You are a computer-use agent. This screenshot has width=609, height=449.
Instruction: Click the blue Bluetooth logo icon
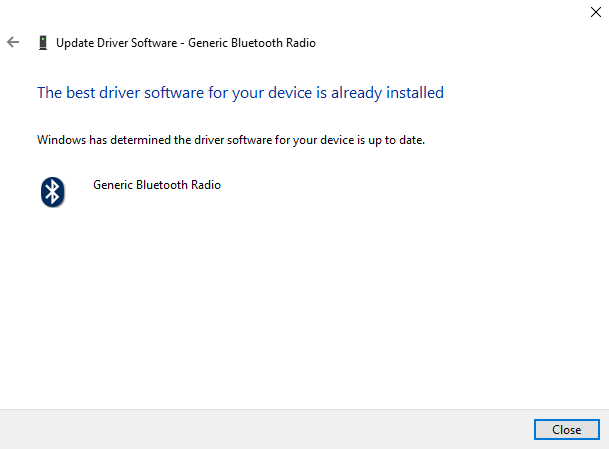[x=53, y=191]
